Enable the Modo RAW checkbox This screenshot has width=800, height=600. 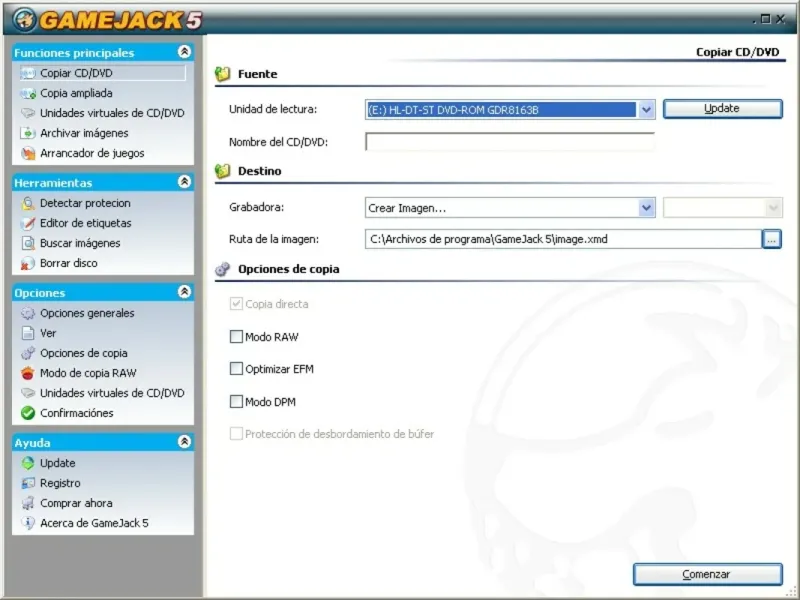point(236,337)
